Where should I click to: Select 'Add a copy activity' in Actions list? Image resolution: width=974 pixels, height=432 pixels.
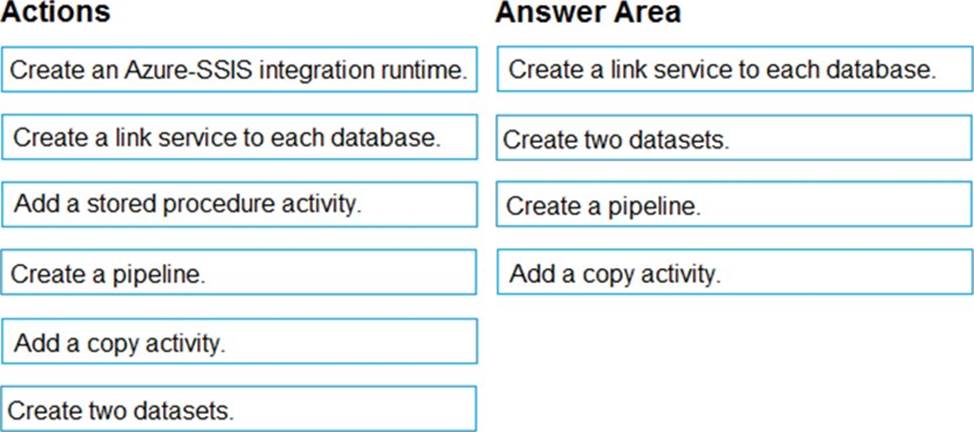[239, 342]
